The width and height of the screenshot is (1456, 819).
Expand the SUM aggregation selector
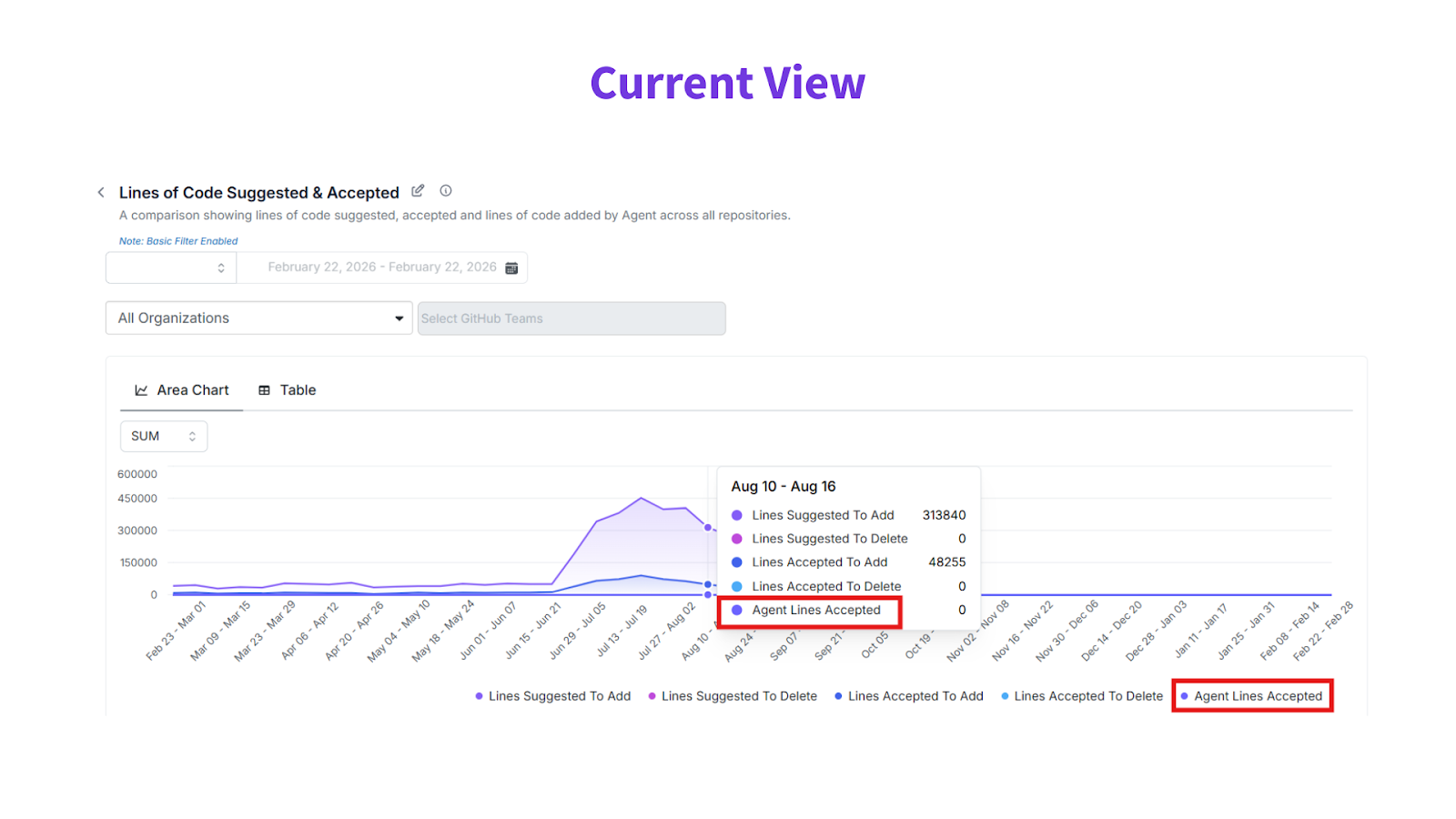tap(164, 437)
